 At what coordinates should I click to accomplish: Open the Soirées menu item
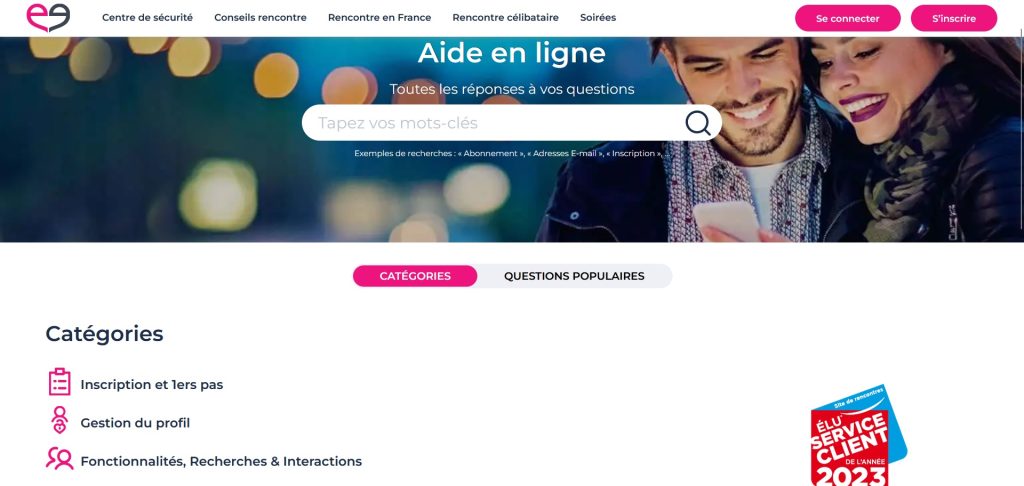tap(598, 18)
